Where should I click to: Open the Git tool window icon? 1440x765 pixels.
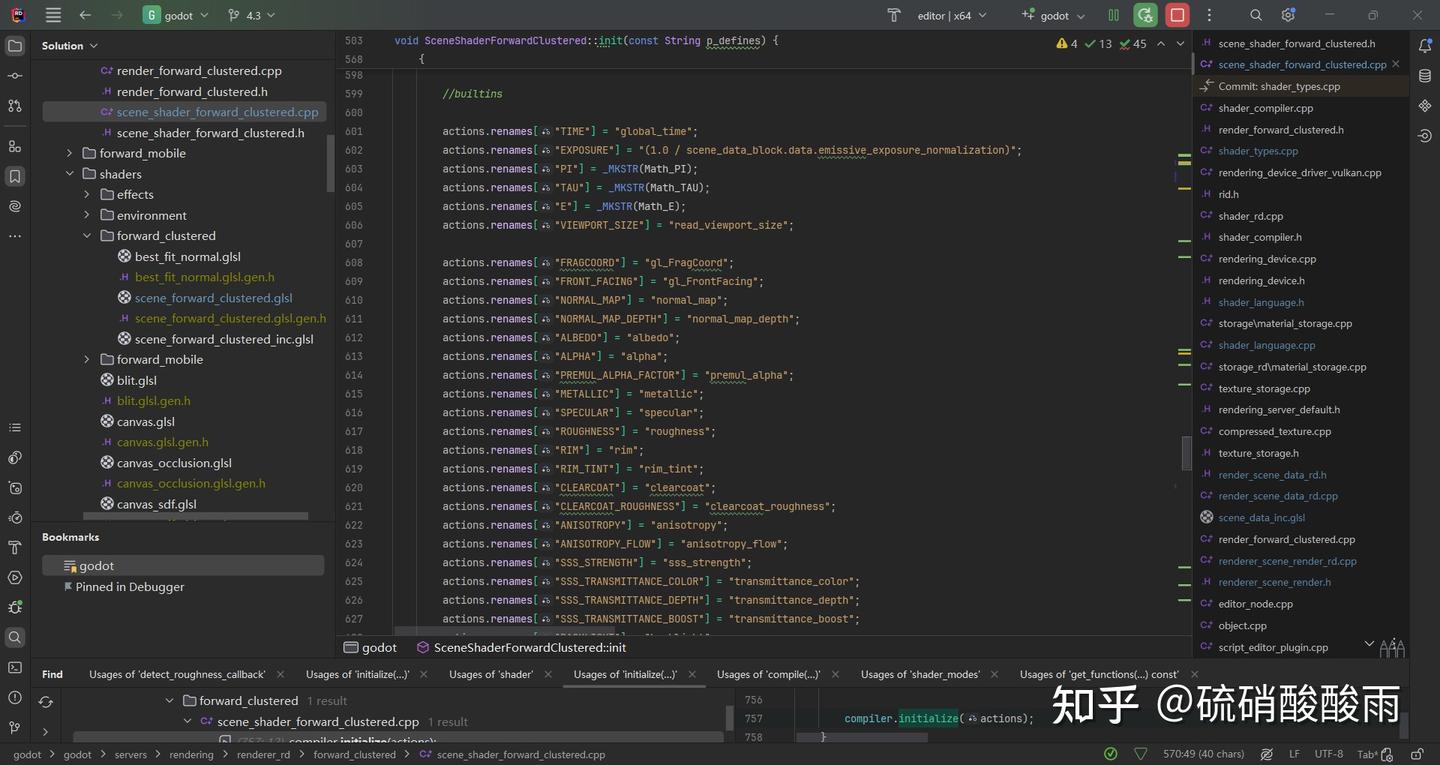pyautogui.click(x=15, y=727)
